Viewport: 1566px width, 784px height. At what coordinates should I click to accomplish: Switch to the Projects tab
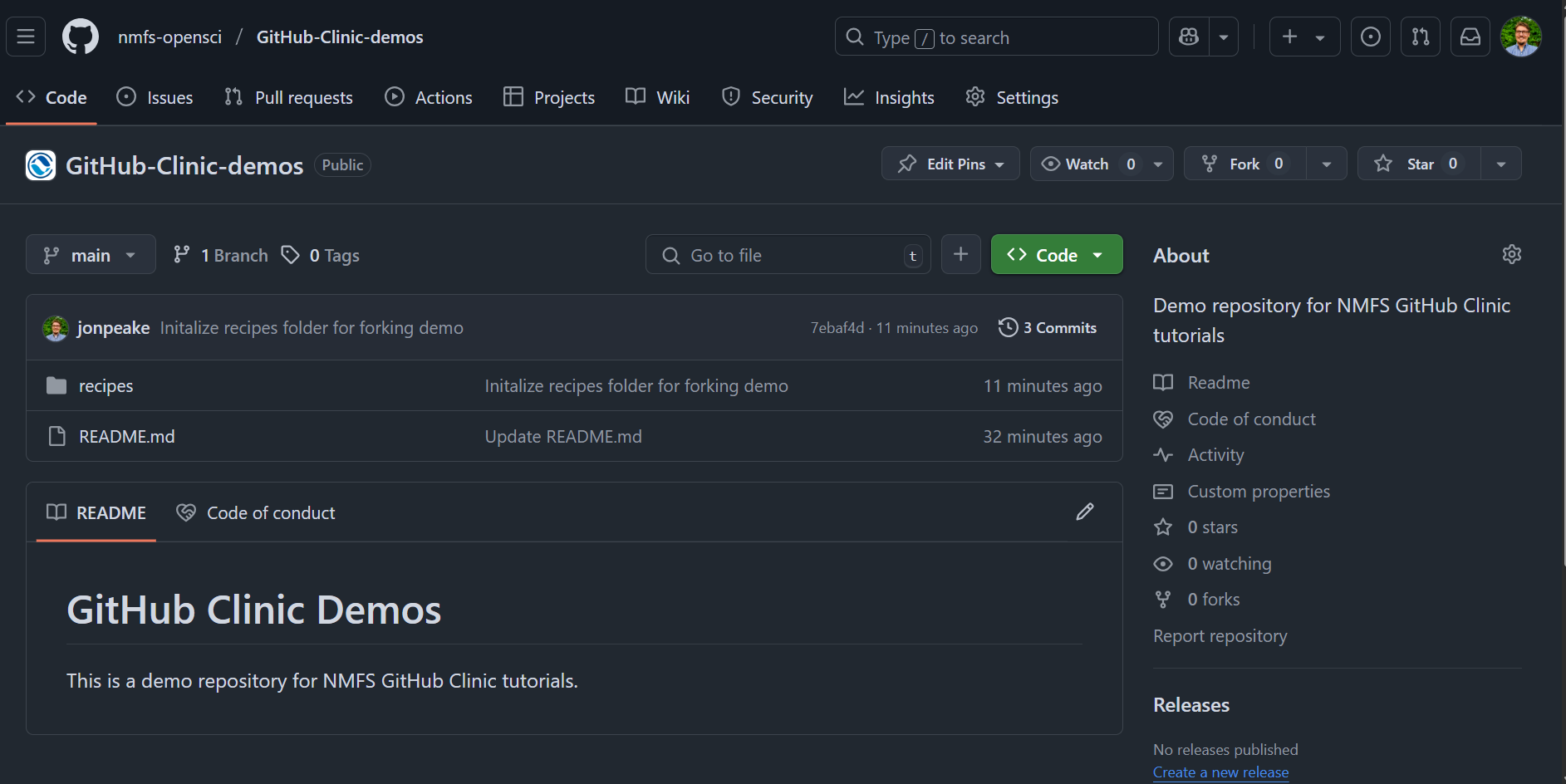coord(549,97)
